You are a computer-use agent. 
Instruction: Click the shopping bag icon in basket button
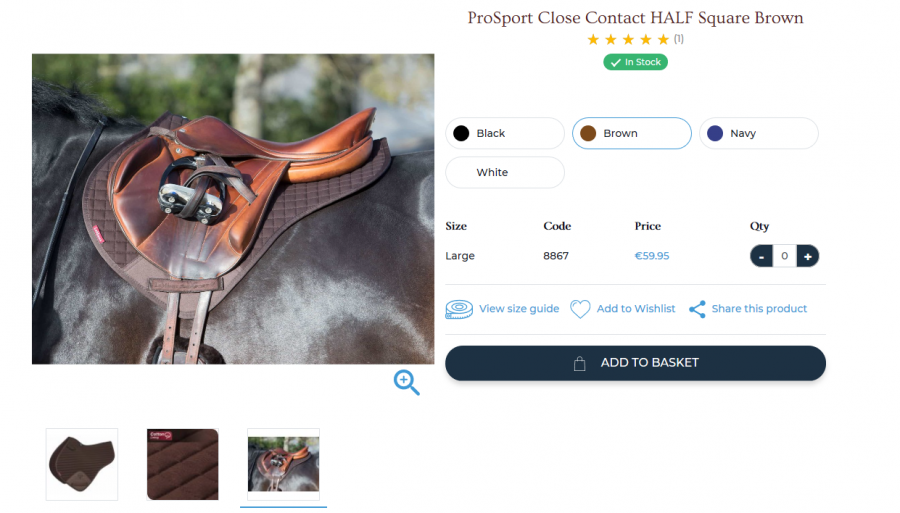579,363
